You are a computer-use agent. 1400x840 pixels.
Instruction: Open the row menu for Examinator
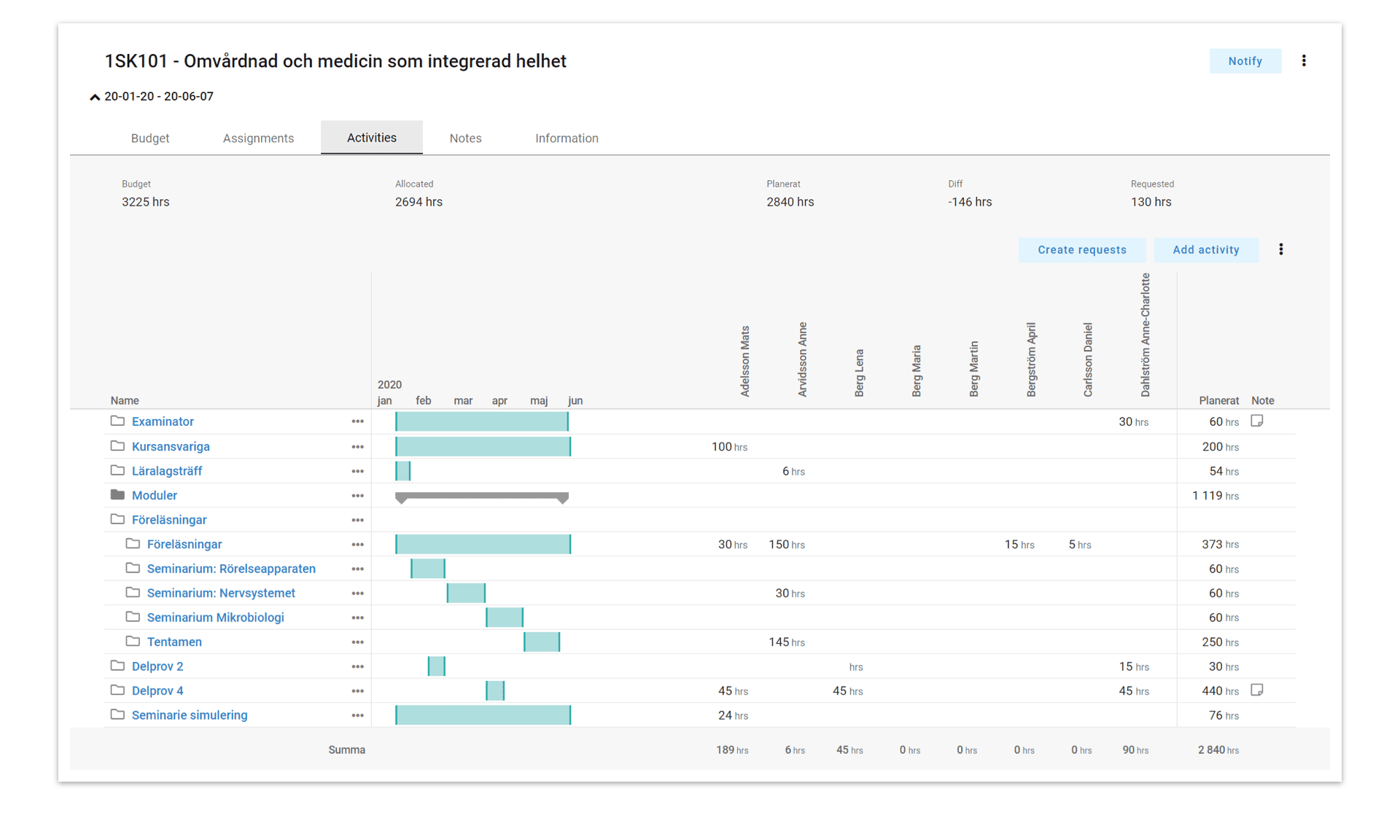357,421
